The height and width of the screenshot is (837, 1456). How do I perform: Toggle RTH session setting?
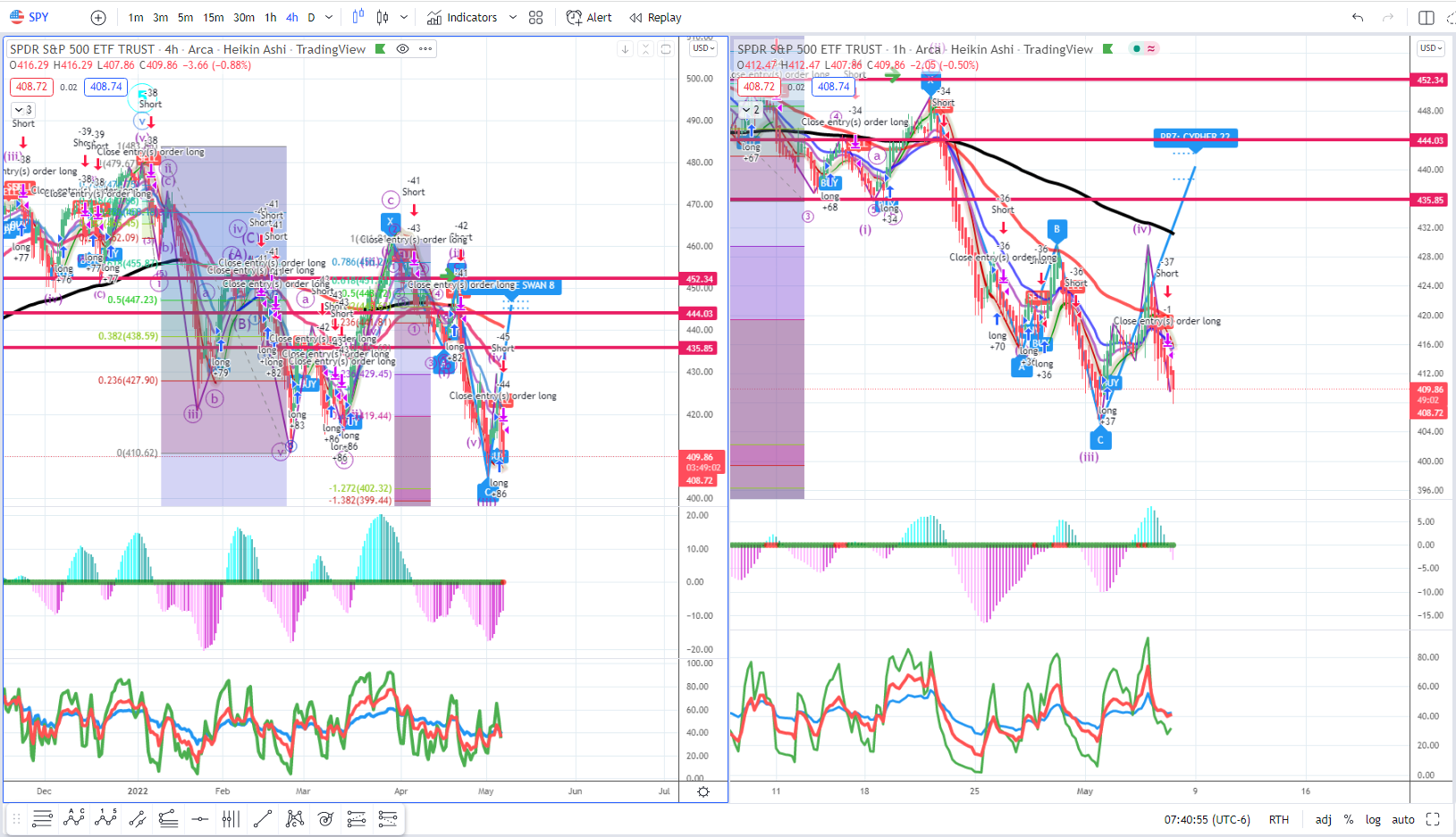pyautogui.click(x=1279, y=819)
